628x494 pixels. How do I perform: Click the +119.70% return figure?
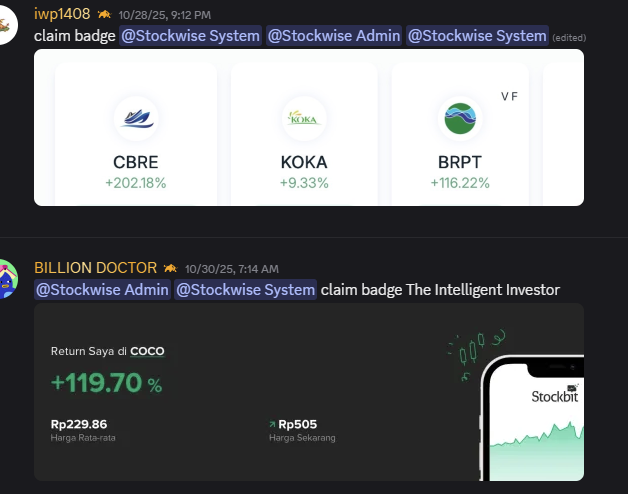pos(106,382)
